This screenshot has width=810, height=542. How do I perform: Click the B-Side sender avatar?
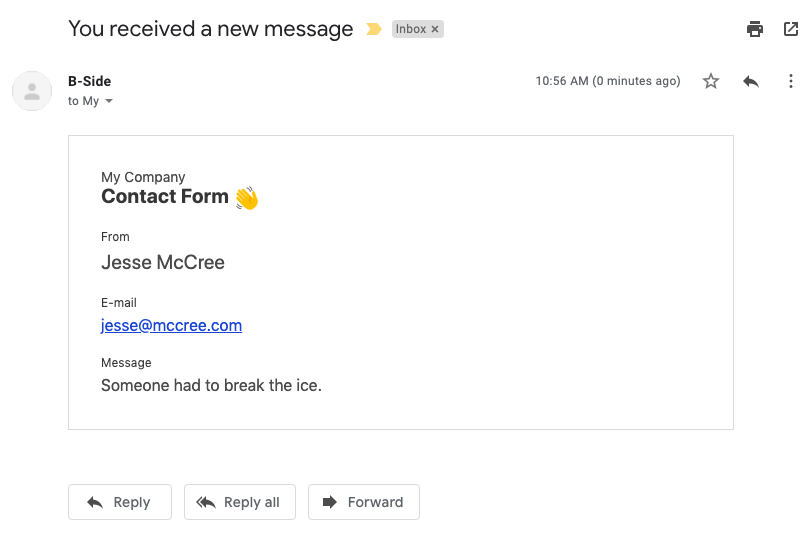coord(32,91)
